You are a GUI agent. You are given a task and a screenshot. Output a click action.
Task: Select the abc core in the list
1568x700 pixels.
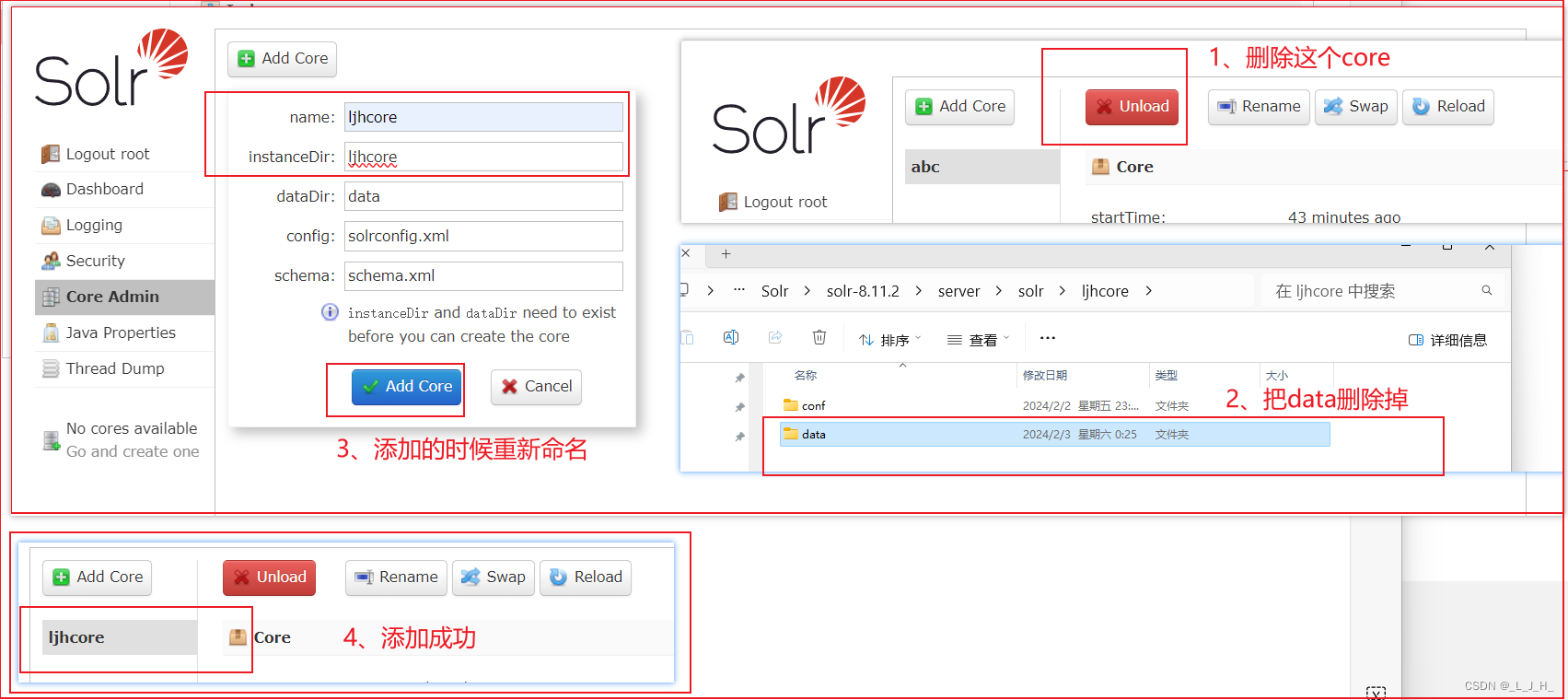click(x=982, y=167)
